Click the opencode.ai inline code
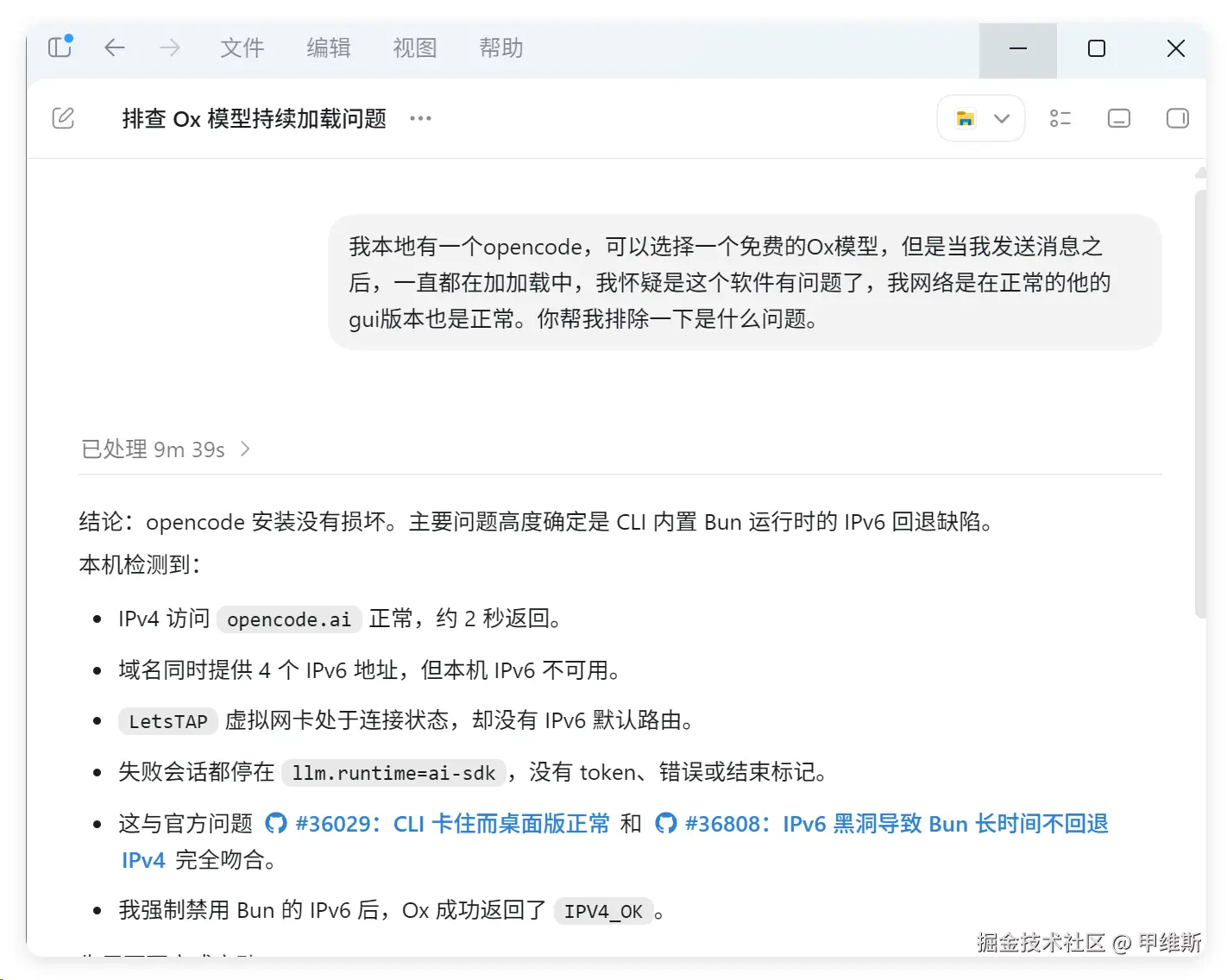This screenshot has width=1227, height=980. point(289,619)
